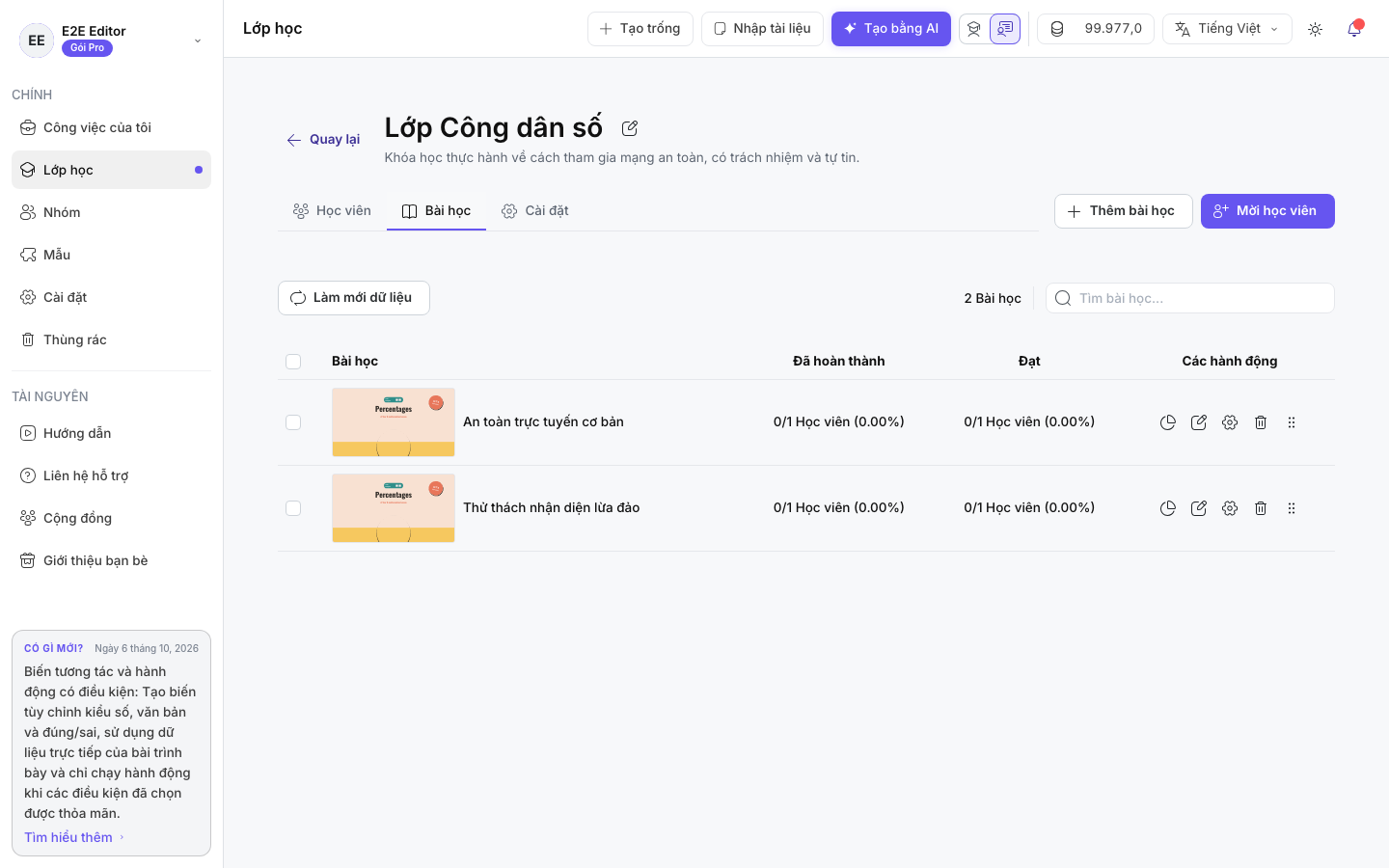Click Tạo bằng AI button
This screenshot has height=868, width=1389.
[891, 29]
